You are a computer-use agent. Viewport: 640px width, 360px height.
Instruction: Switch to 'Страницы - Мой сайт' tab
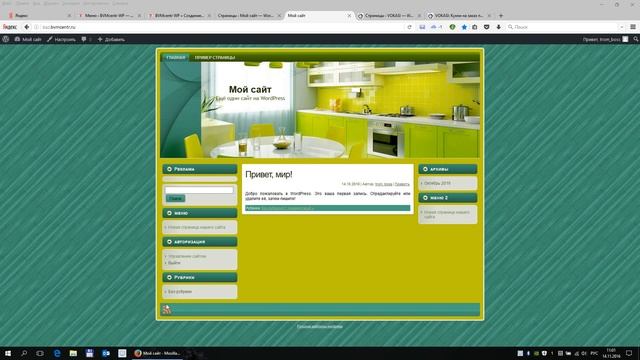[x=248, y=16]
